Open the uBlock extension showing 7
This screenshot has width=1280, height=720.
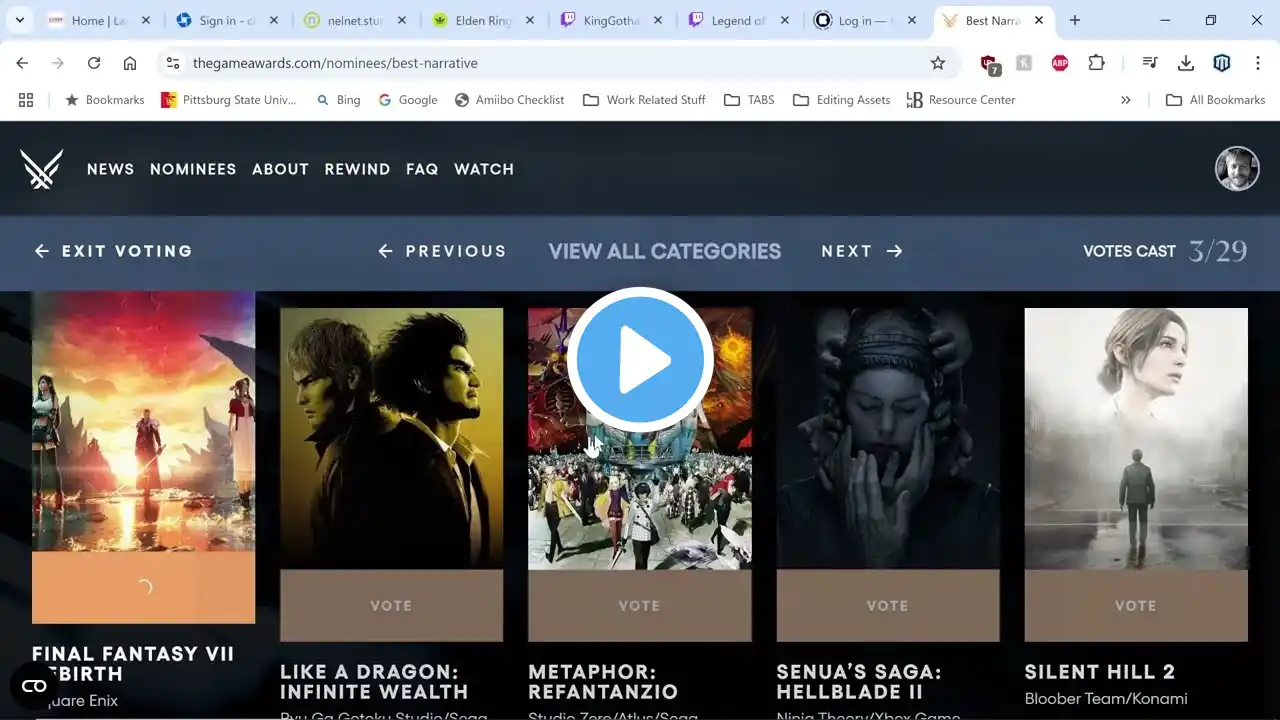(x=989, y=64)
